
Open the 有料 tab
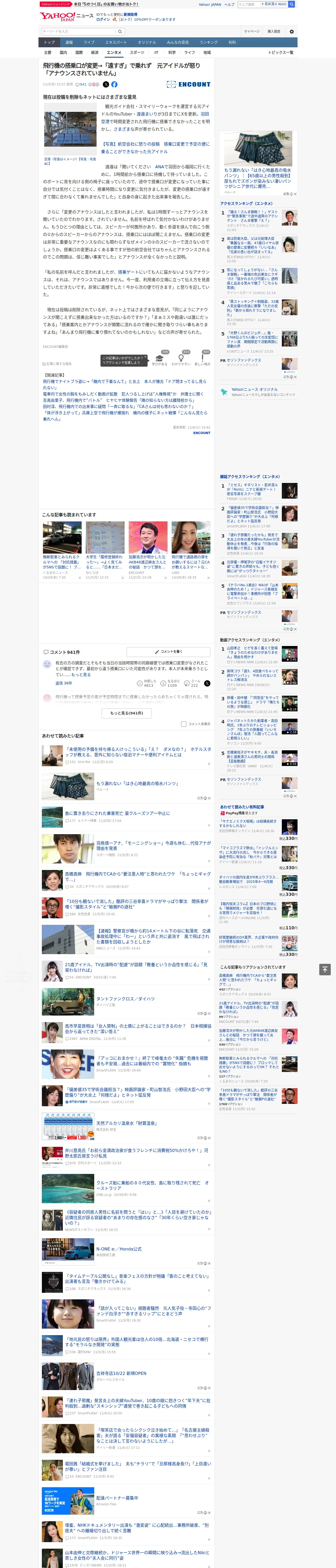point(232,43)
